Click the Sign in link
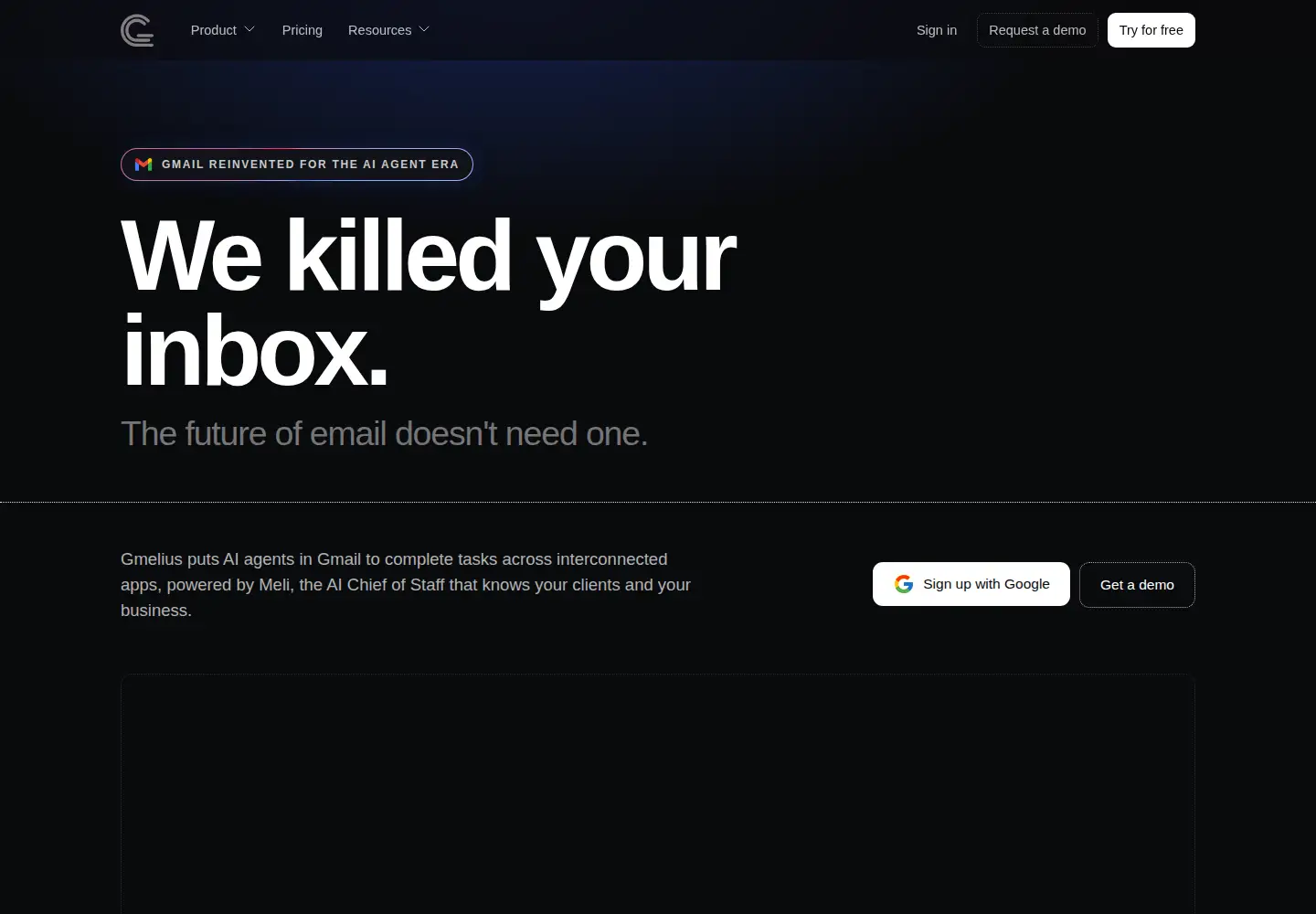 [x=937, y=30]
